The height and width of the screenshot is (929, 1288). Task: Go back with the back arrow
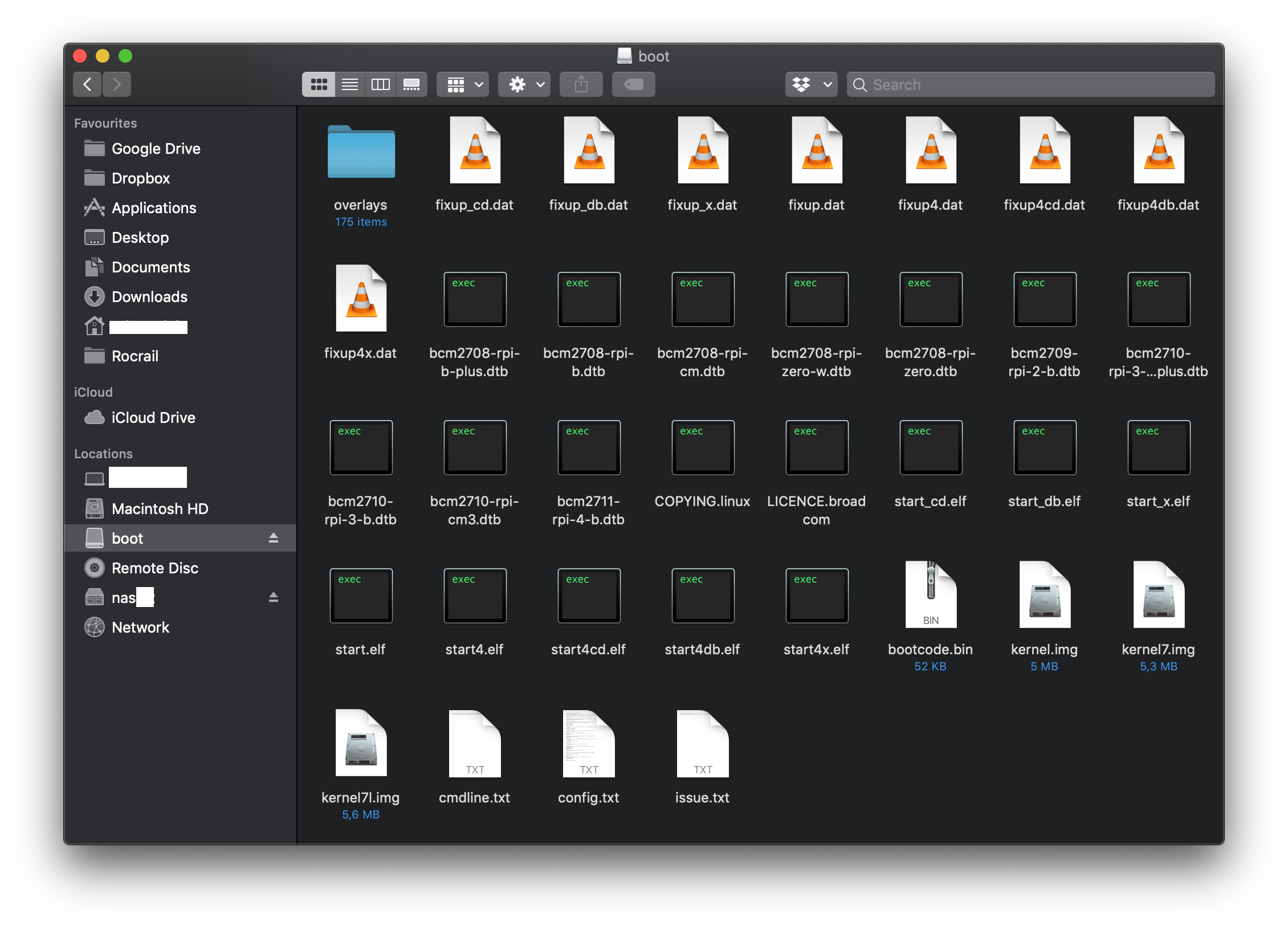click(87, 84)
